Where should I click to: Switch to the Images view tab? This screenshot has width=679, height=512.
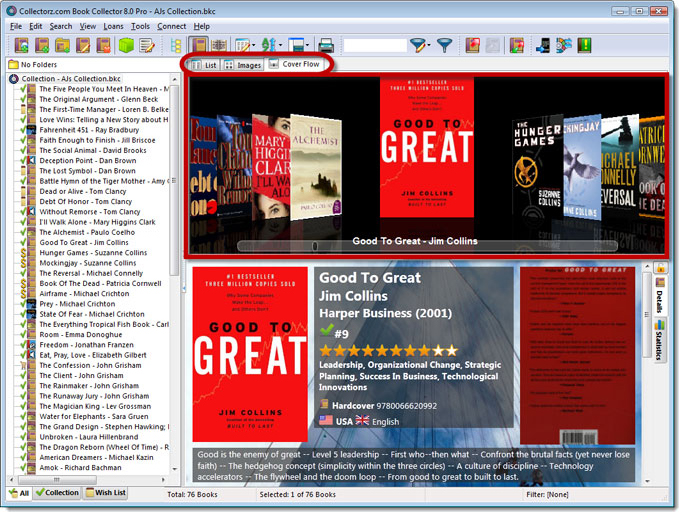coord(242,65)
